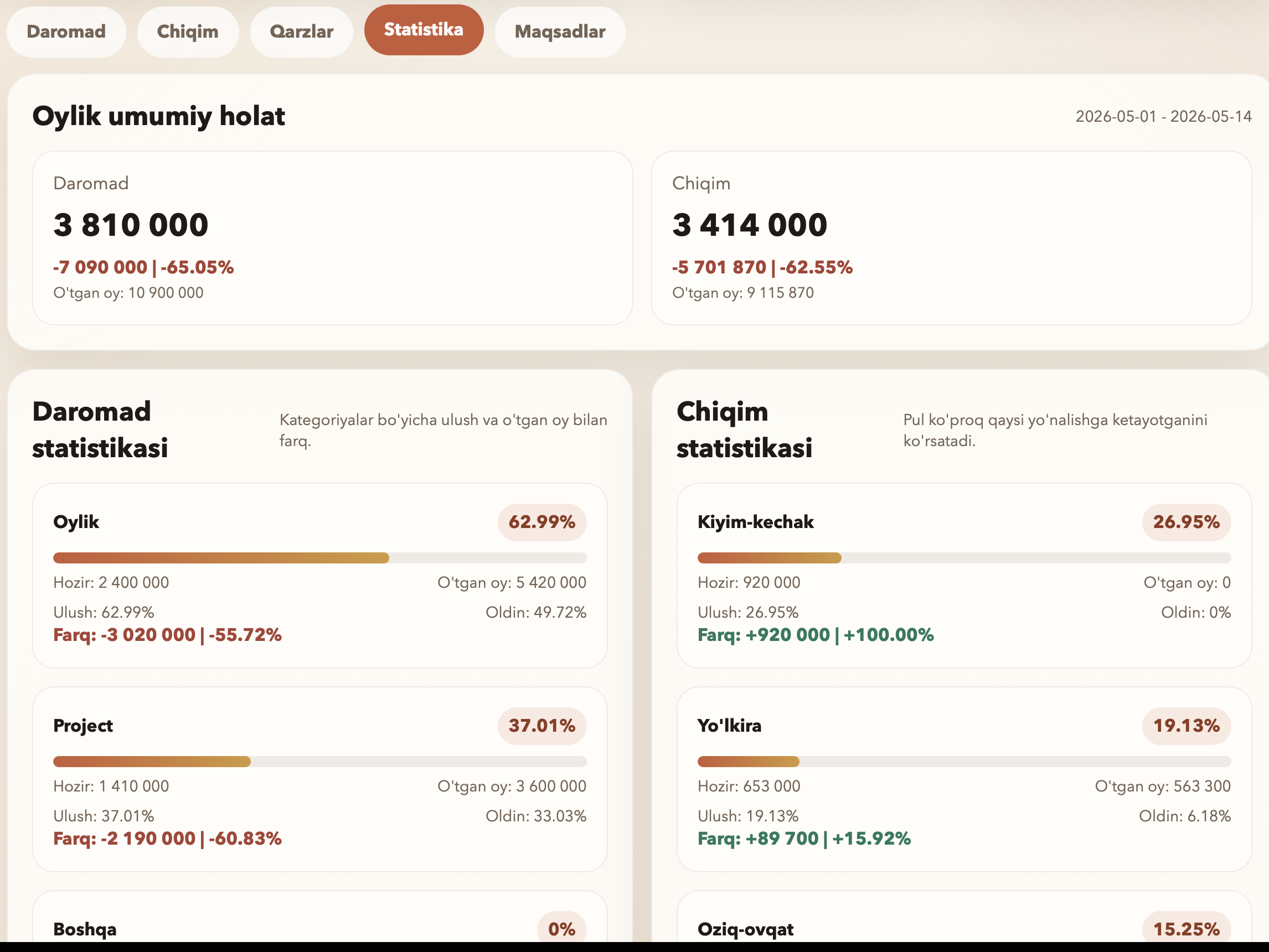Screen dimensions: 1269x952
Task: Click the Chiqim statistikasi heading
Action: point(744,430)
